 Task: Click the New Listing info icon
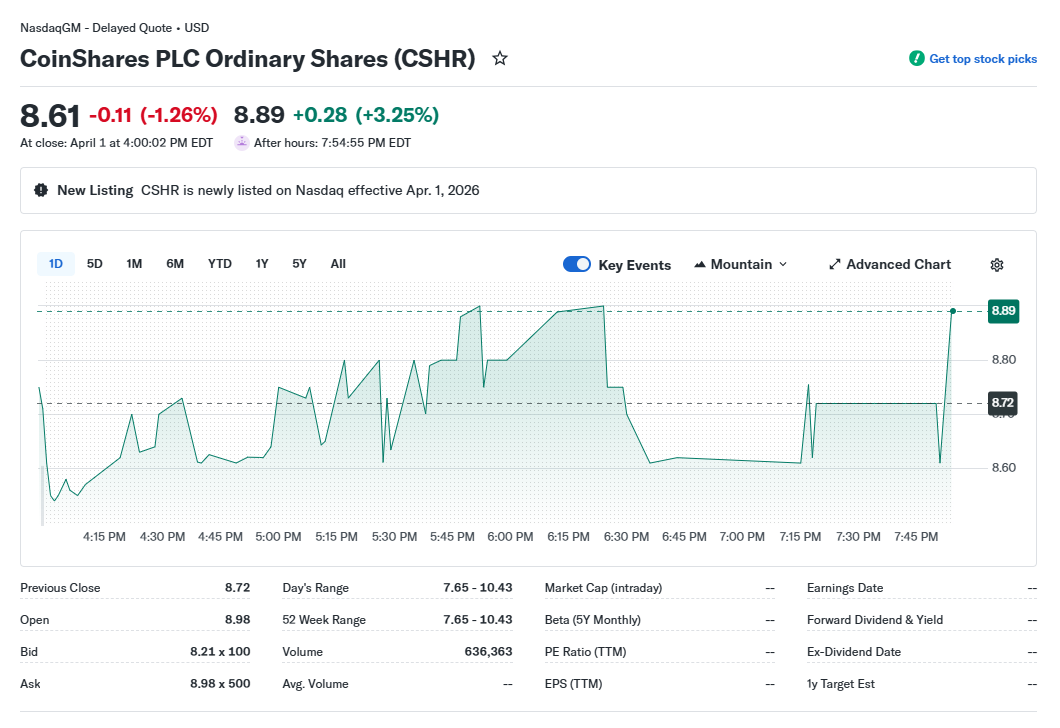coord(41,190)
